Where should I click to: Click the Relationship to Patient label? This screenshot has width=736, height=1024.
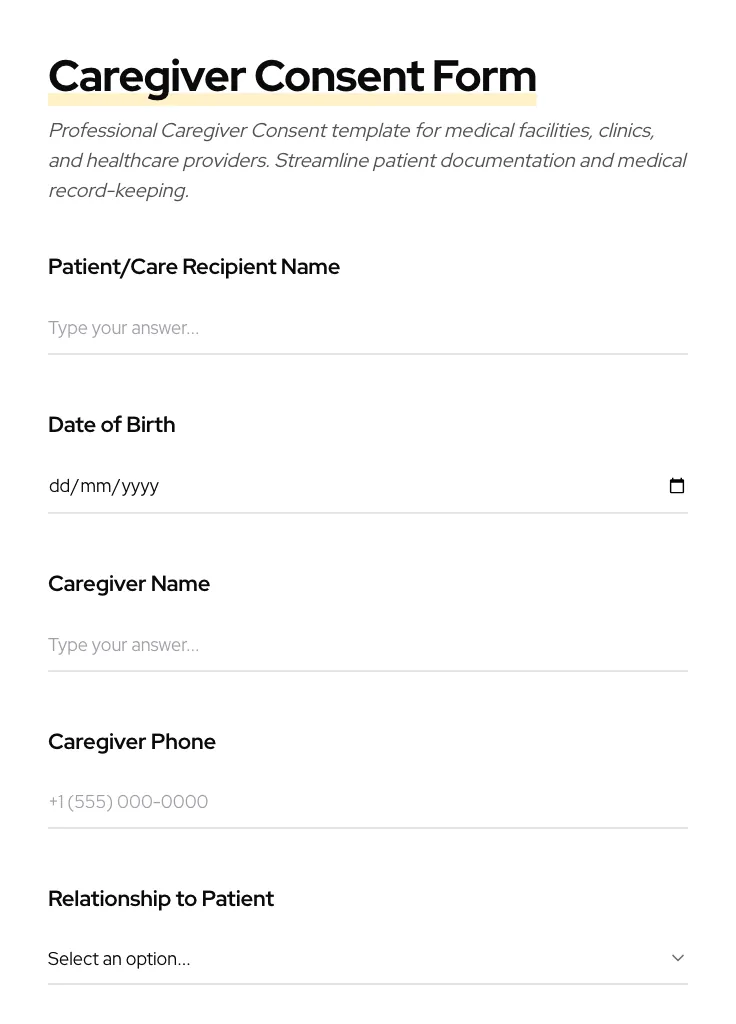tap(161, 898)
